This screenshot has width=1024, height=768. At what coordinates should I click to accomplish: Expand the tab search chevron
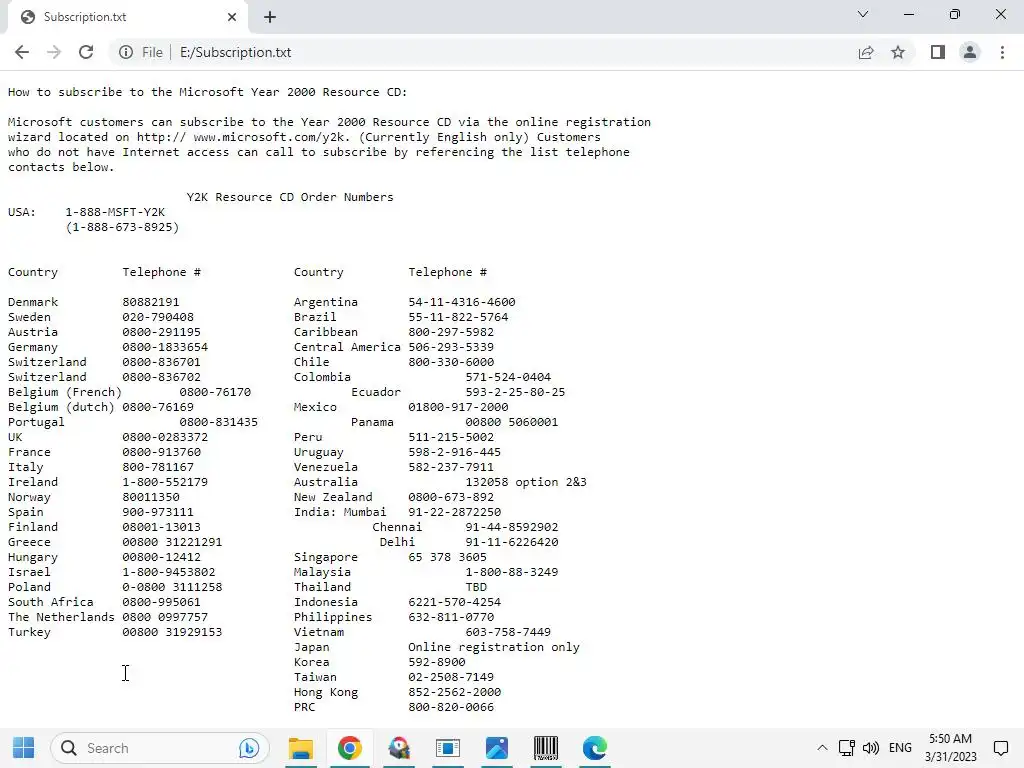(863, 14)
